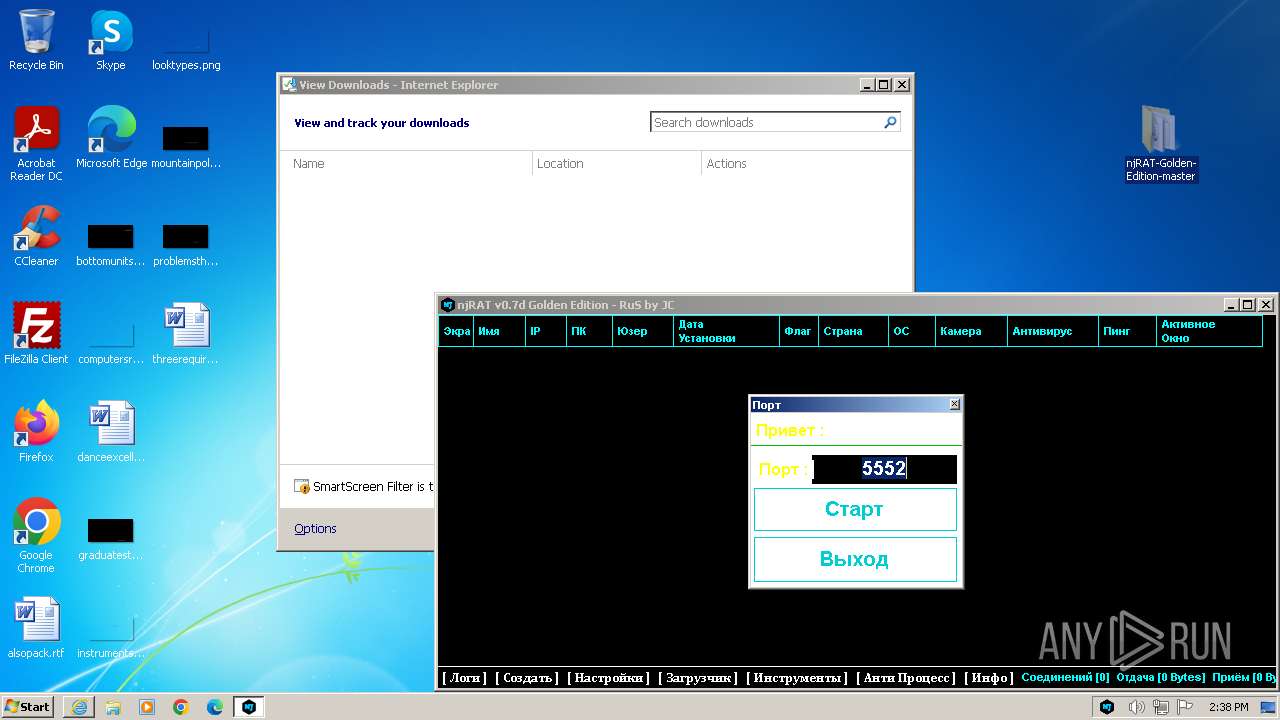Sort by the Камера column header

click(971, 331)
